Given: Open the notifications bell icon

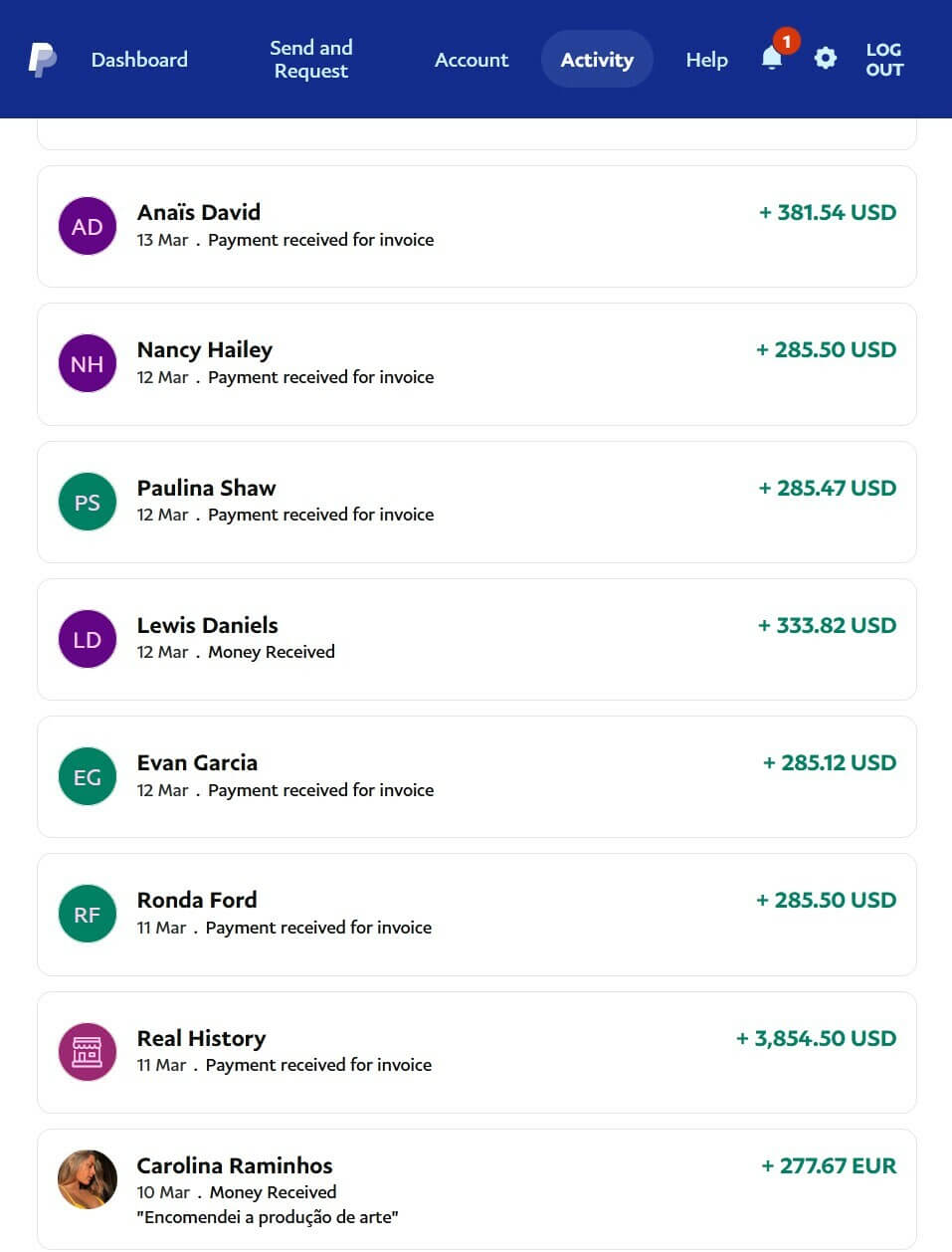Looking at the screenshot, I should 772,59.
